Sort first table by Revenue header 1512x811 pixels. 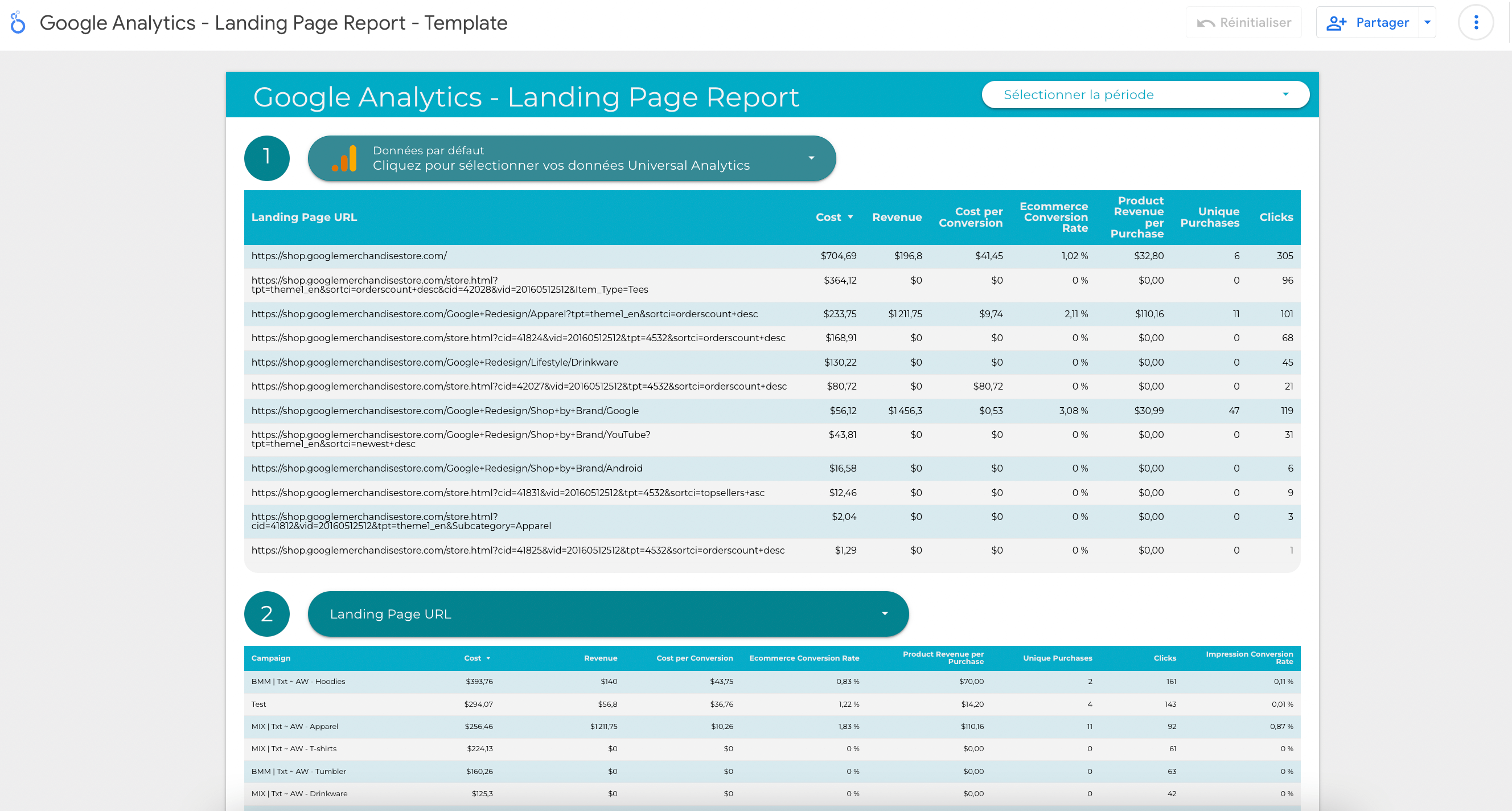click(x=897, y=218)
